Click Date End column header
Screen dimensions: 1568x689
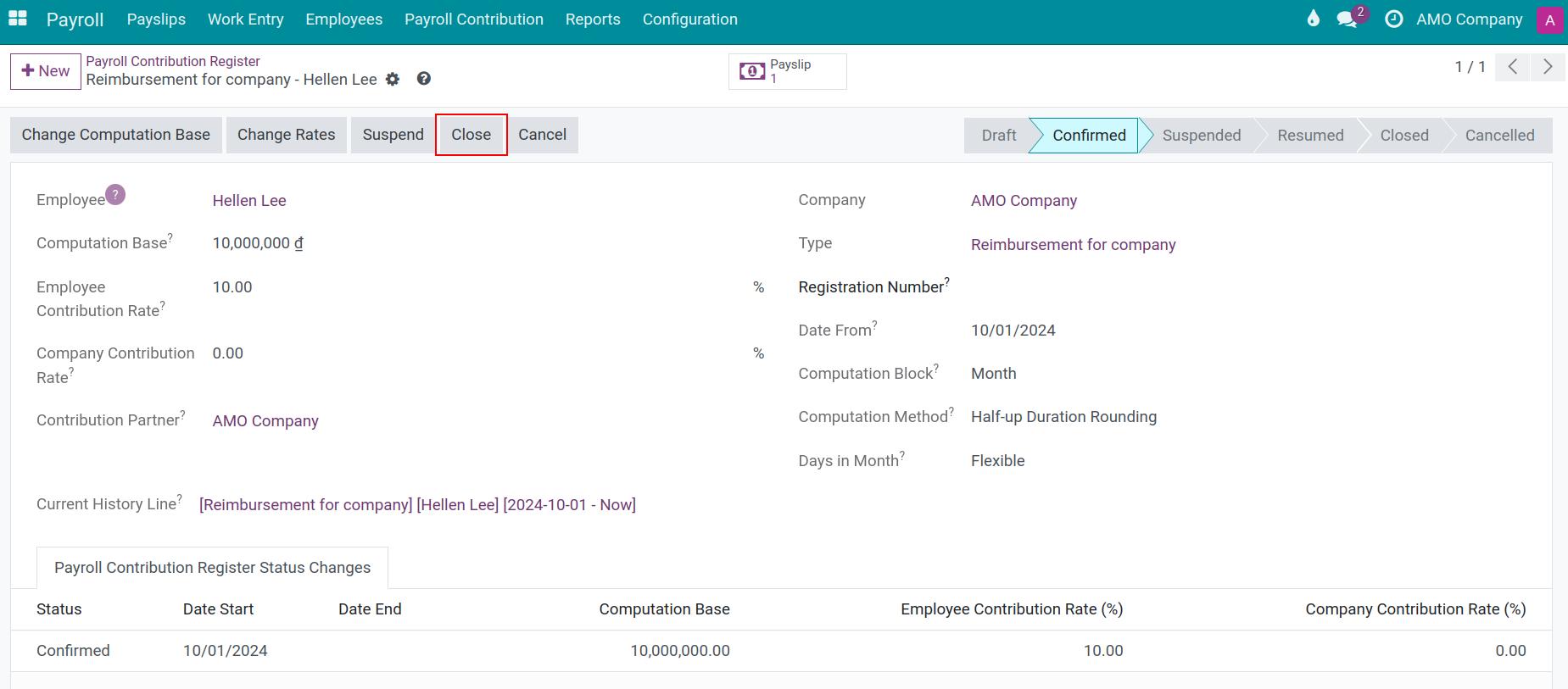click(370, 609)
